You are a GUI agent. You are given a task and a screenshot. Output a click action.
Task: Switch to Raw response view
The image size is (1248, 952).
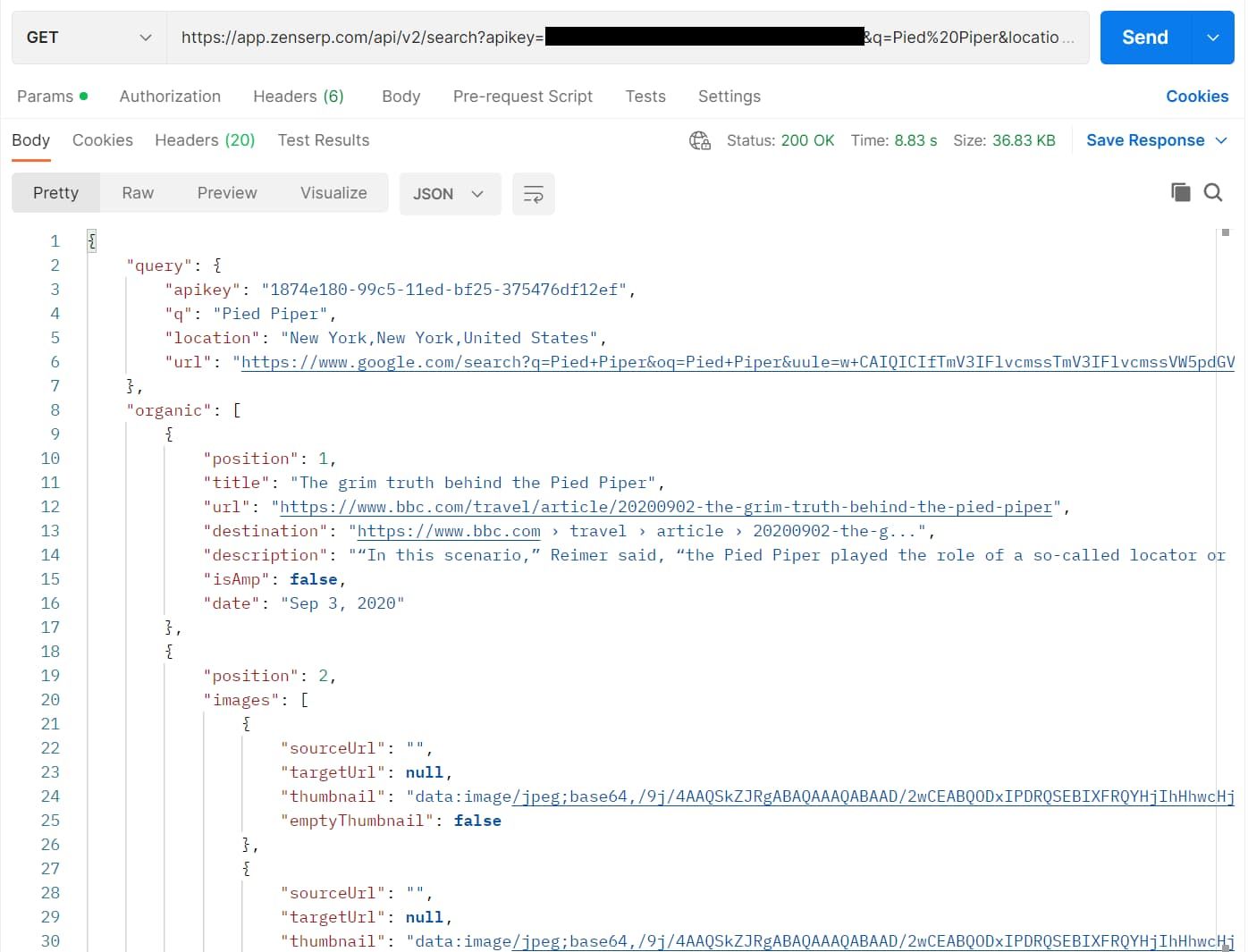[x=138, y=193]
